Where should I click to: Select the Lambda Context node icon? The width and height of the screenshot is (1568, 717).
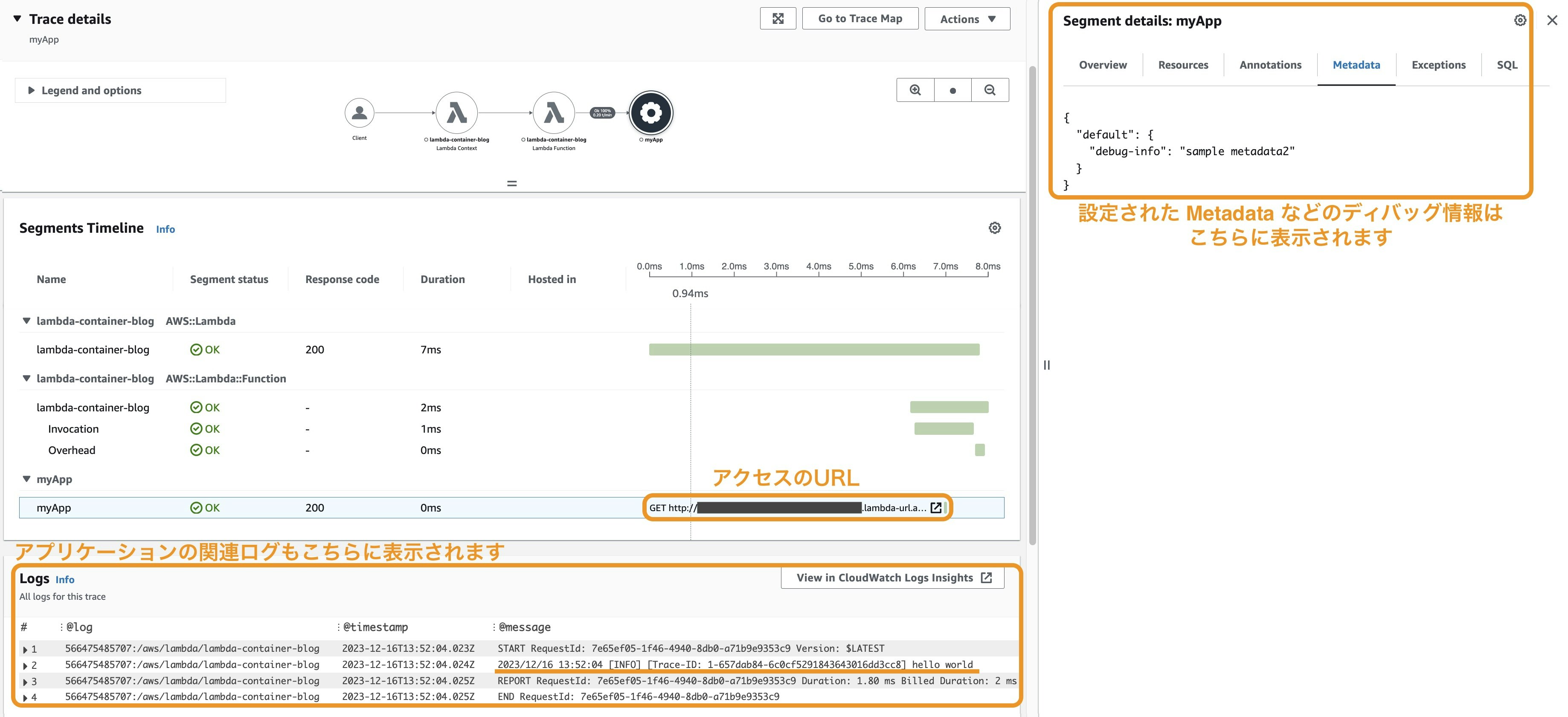(x=456, y=113)
